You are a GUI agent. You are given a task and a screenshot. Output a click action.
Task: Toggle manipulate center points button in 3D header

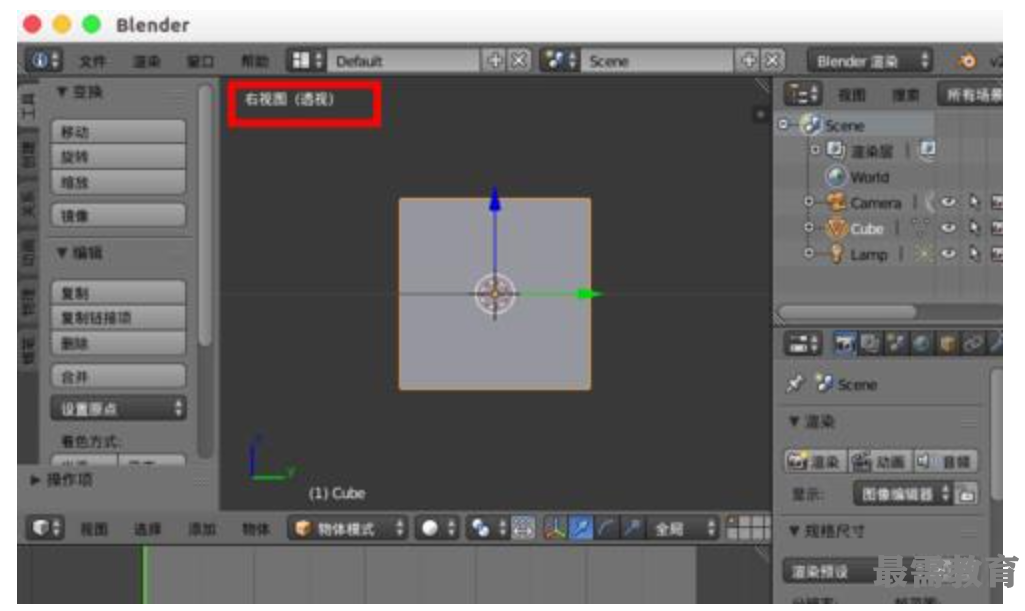click(x=523, y=528)
